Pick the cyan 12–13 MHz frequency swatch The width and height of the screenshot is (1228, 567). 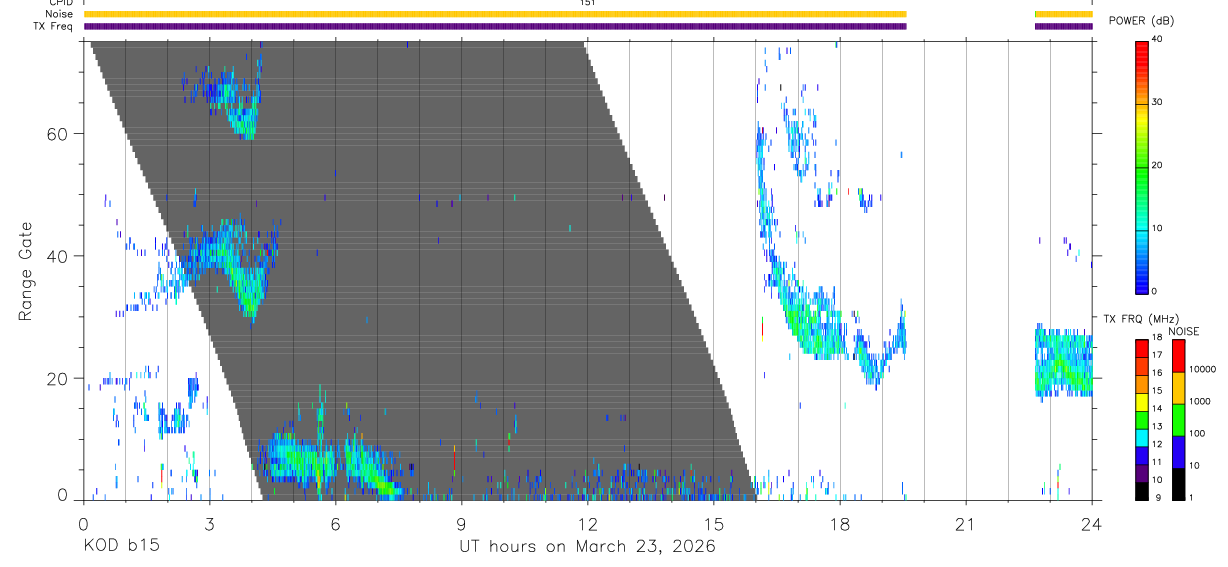click(1142, 436)
